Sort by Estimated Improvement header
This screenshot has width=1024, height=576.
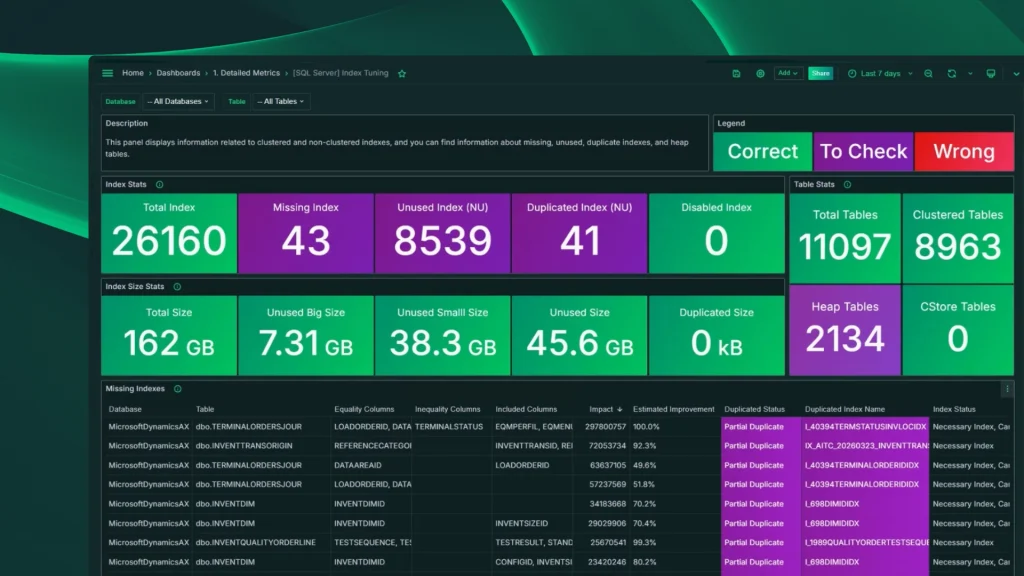(x=673, y=409)
